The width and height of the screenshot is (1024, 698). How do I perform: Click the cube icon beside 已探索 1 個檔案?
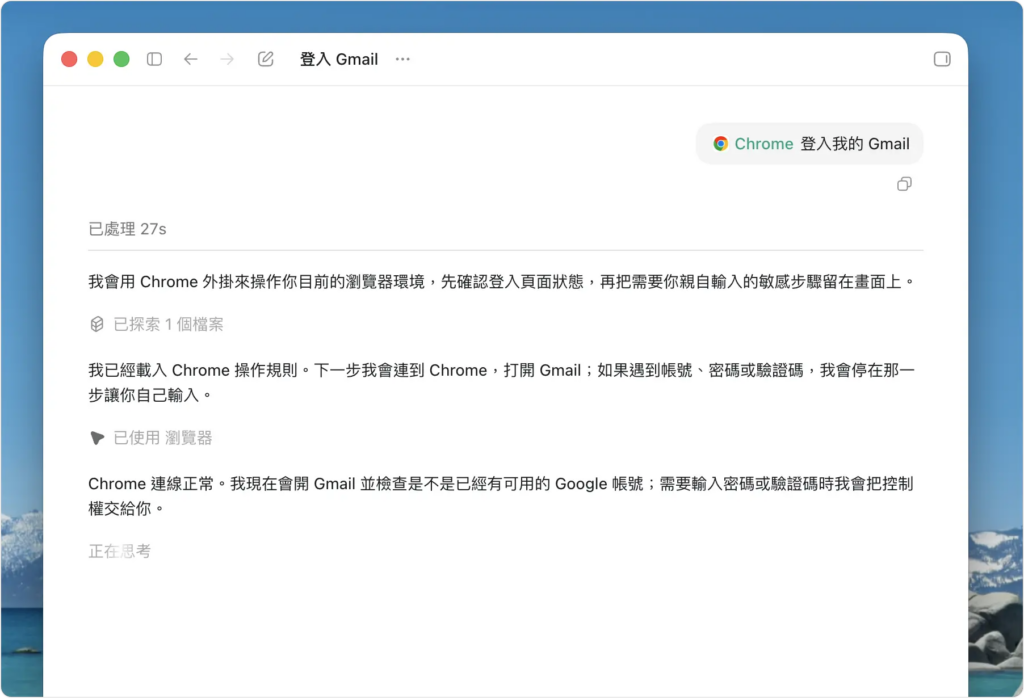click(x=97, y=325)
